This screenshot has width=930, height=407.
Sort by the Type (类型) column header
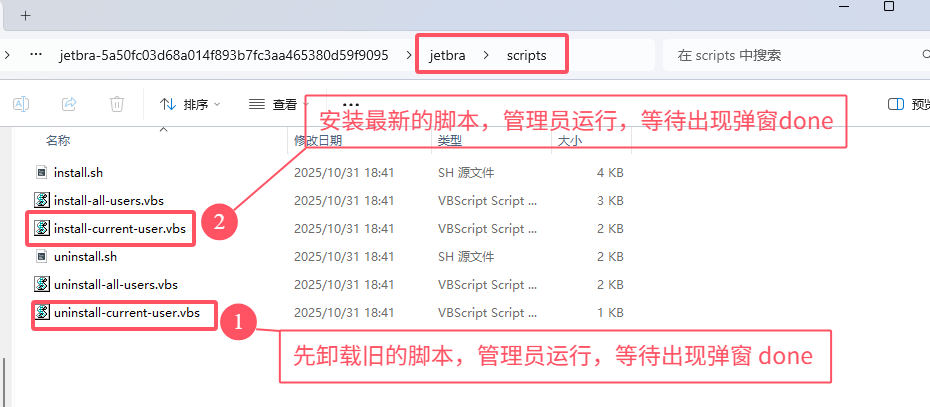(x=450, y=141)
